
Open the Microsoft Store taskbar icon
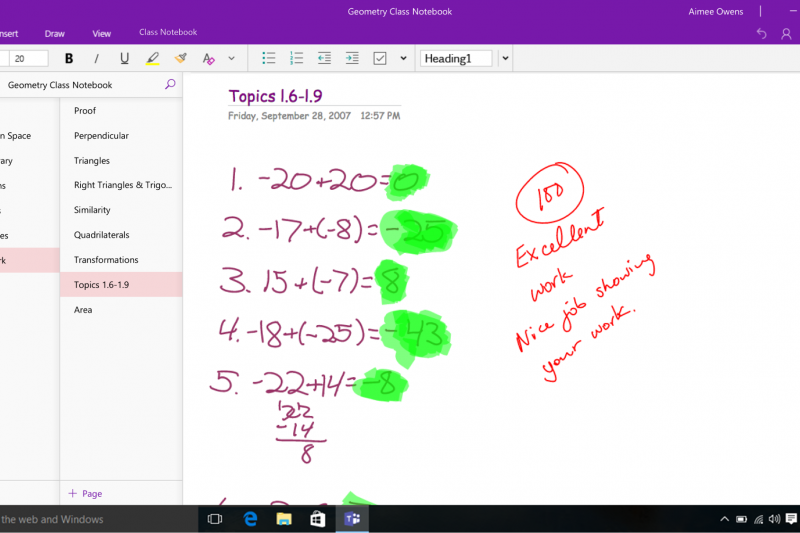pyautogui.click(x=318, y=519)
